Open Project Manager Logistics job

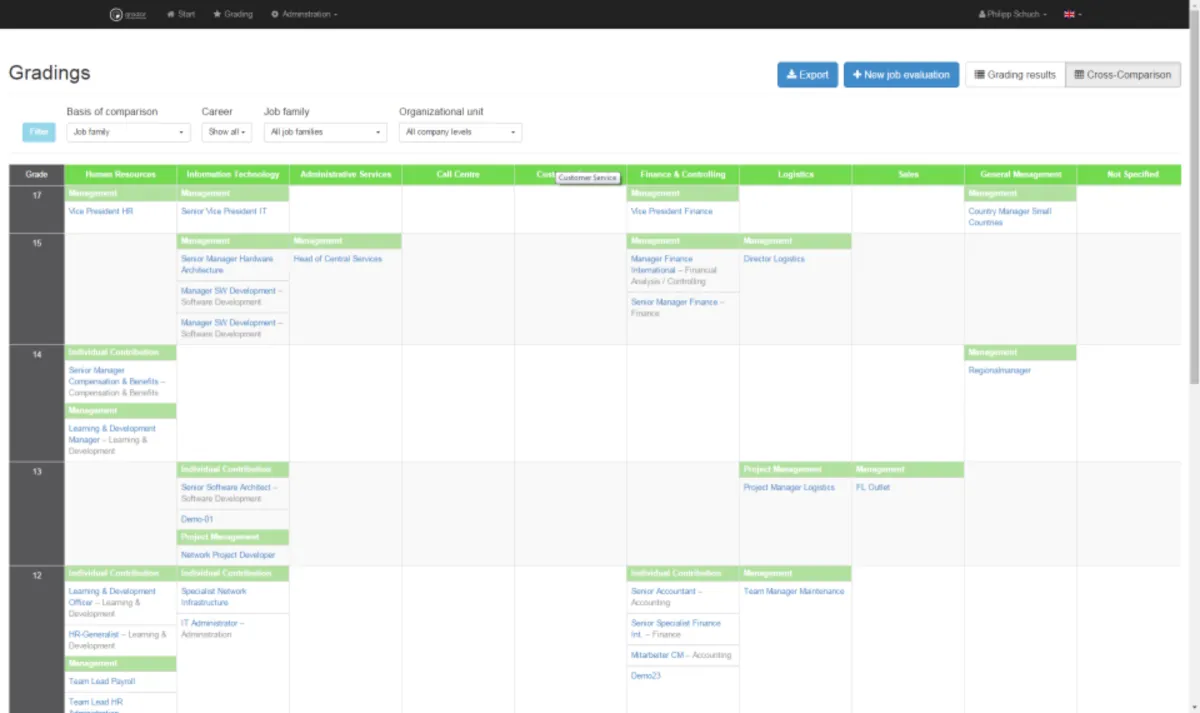tap(789, 488)
